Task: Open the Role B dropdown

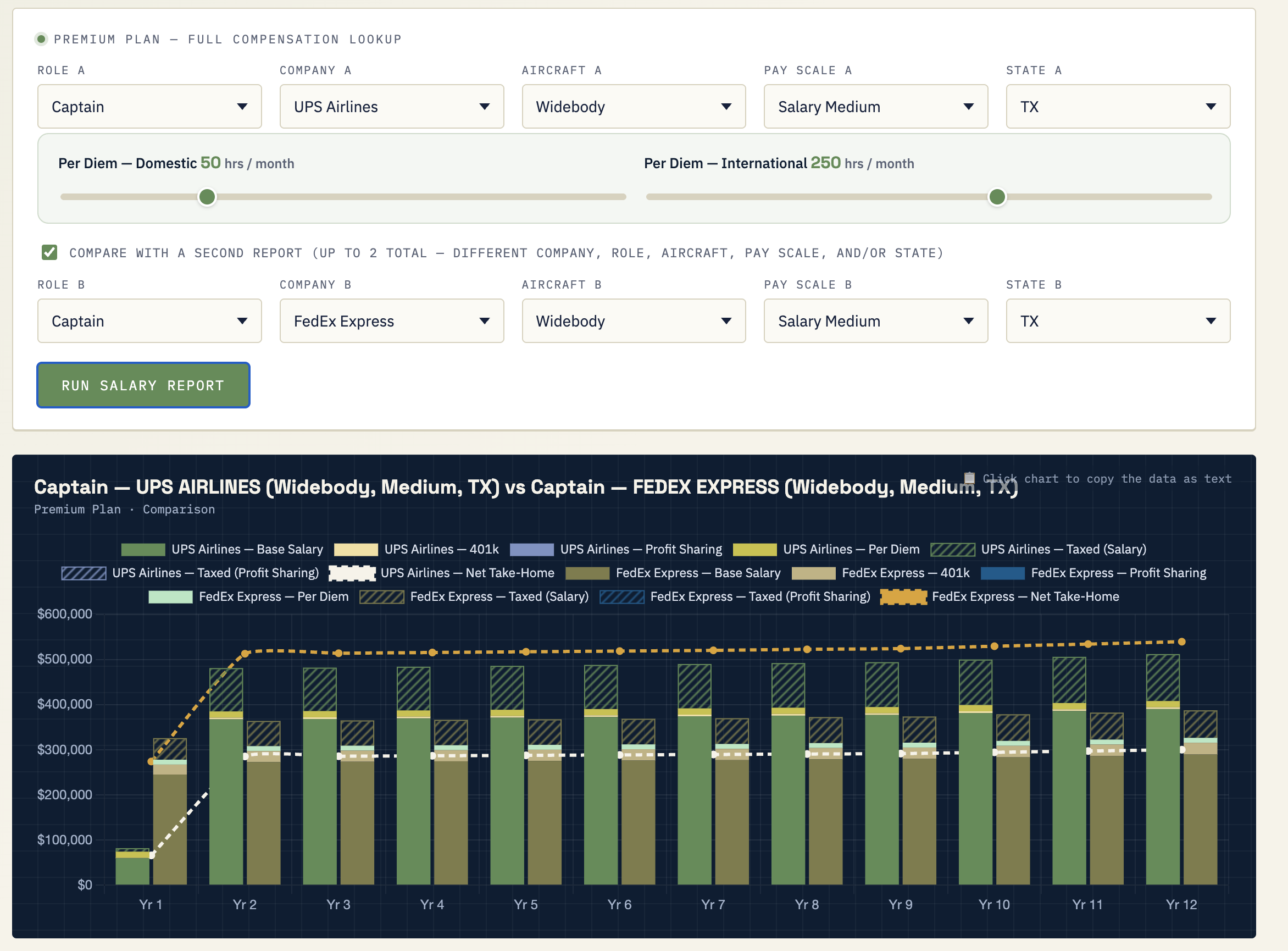Action: pos(149,320)
